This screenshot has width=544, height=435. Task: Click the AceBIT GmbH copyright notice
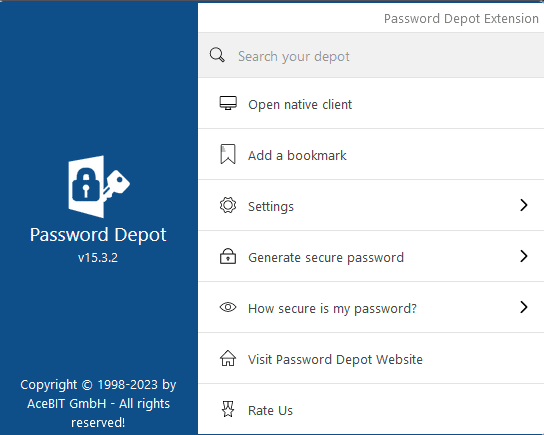pyautogui.click(x=98, y=403)
